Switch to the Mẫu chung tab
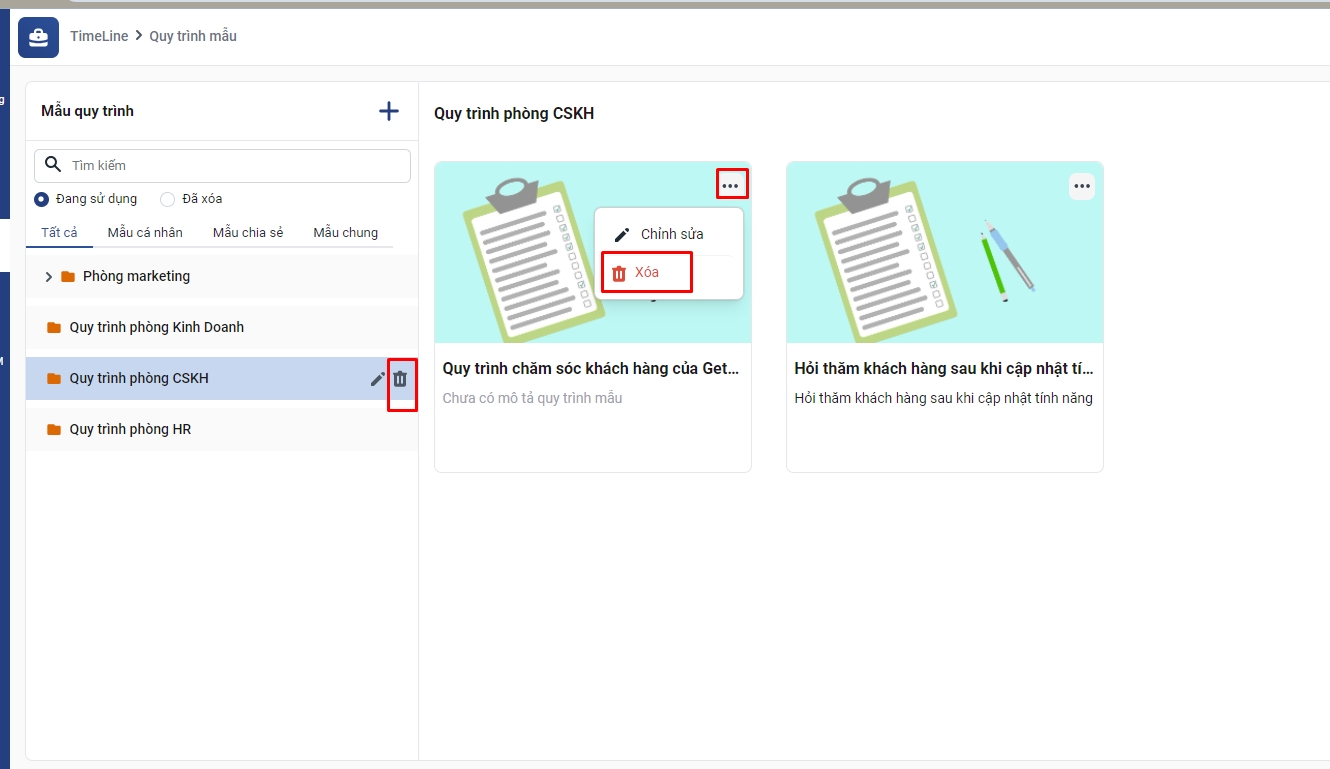1330x769 pixels. [x=345, y=233]
